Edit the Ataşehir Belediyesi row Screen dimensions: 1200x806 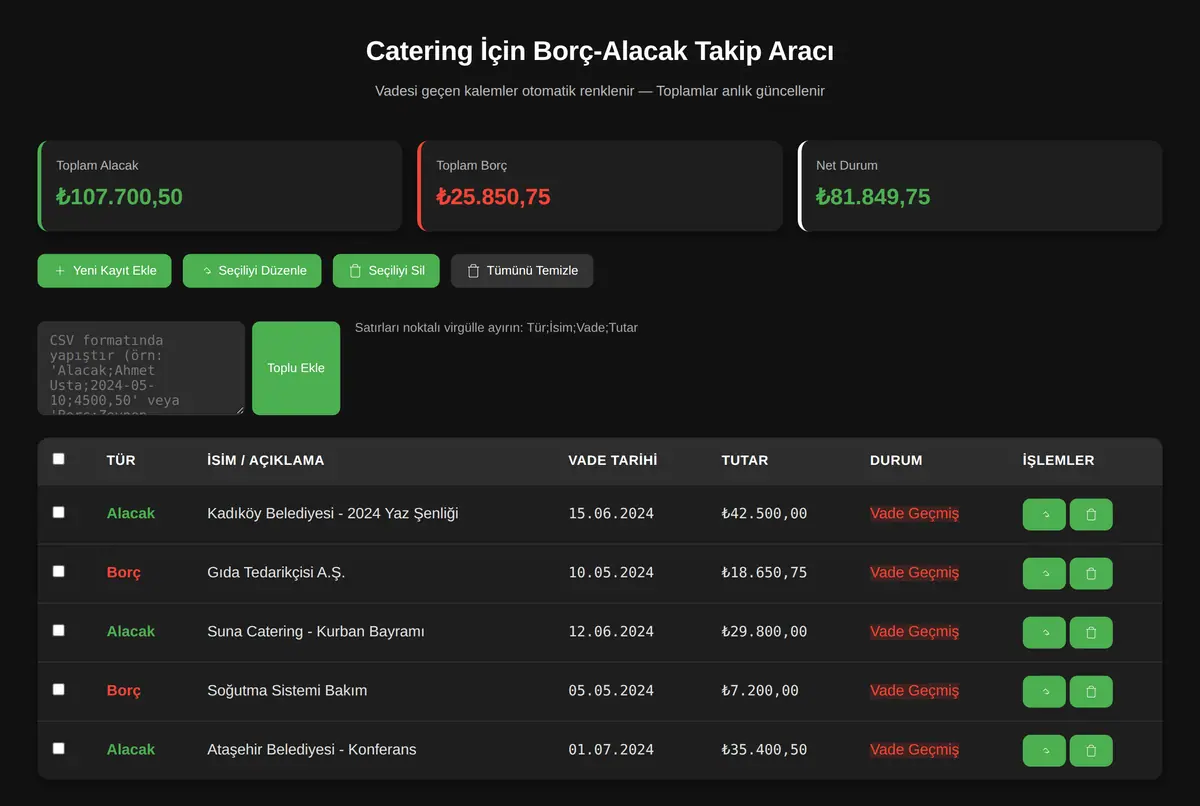(1044, 751)
